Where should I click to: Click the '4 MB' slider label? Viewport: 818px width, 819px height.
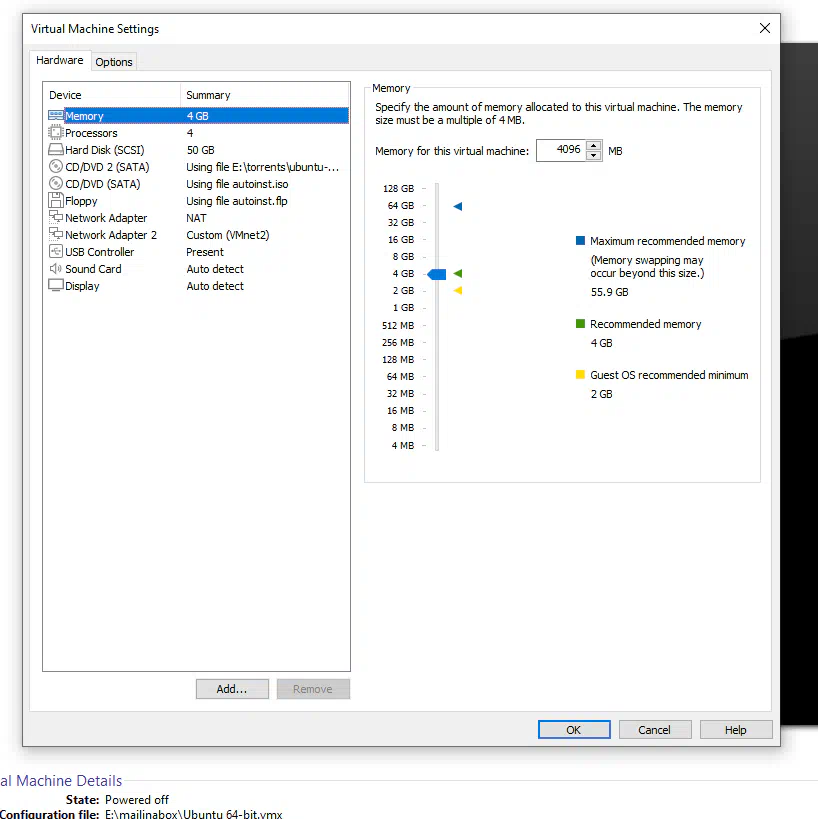click(403, 445)
